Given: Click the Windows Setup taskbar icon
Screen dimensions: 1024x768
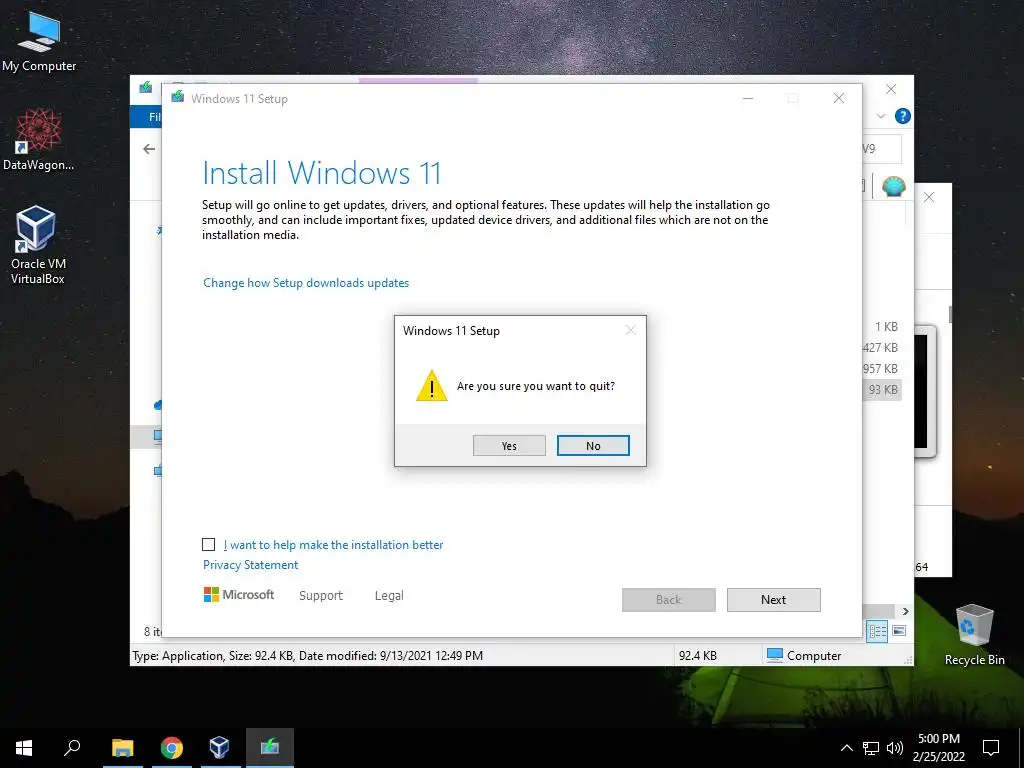Looking at the screenshot, I should [x=270, y=748].
